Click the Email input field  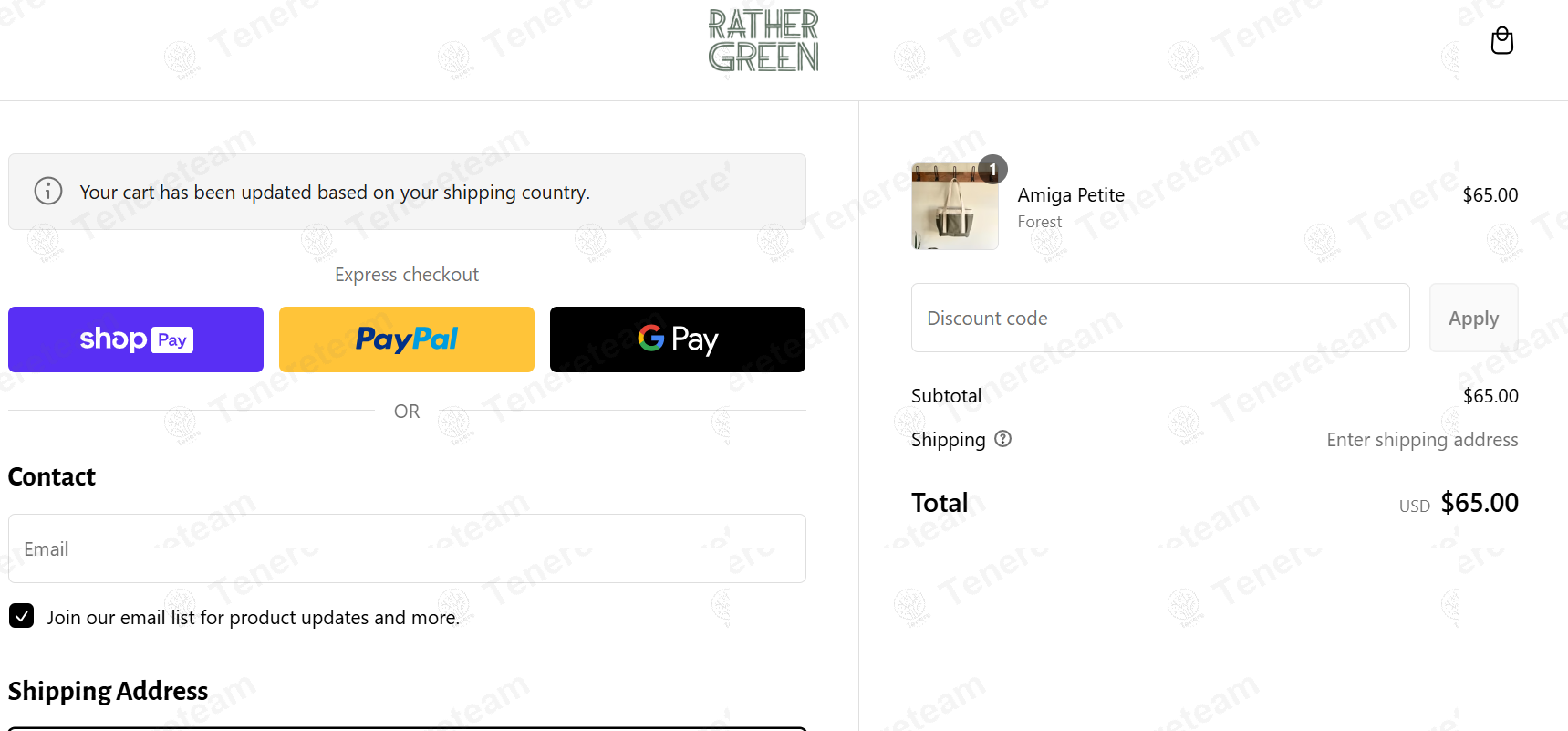[x=407, y=548]
